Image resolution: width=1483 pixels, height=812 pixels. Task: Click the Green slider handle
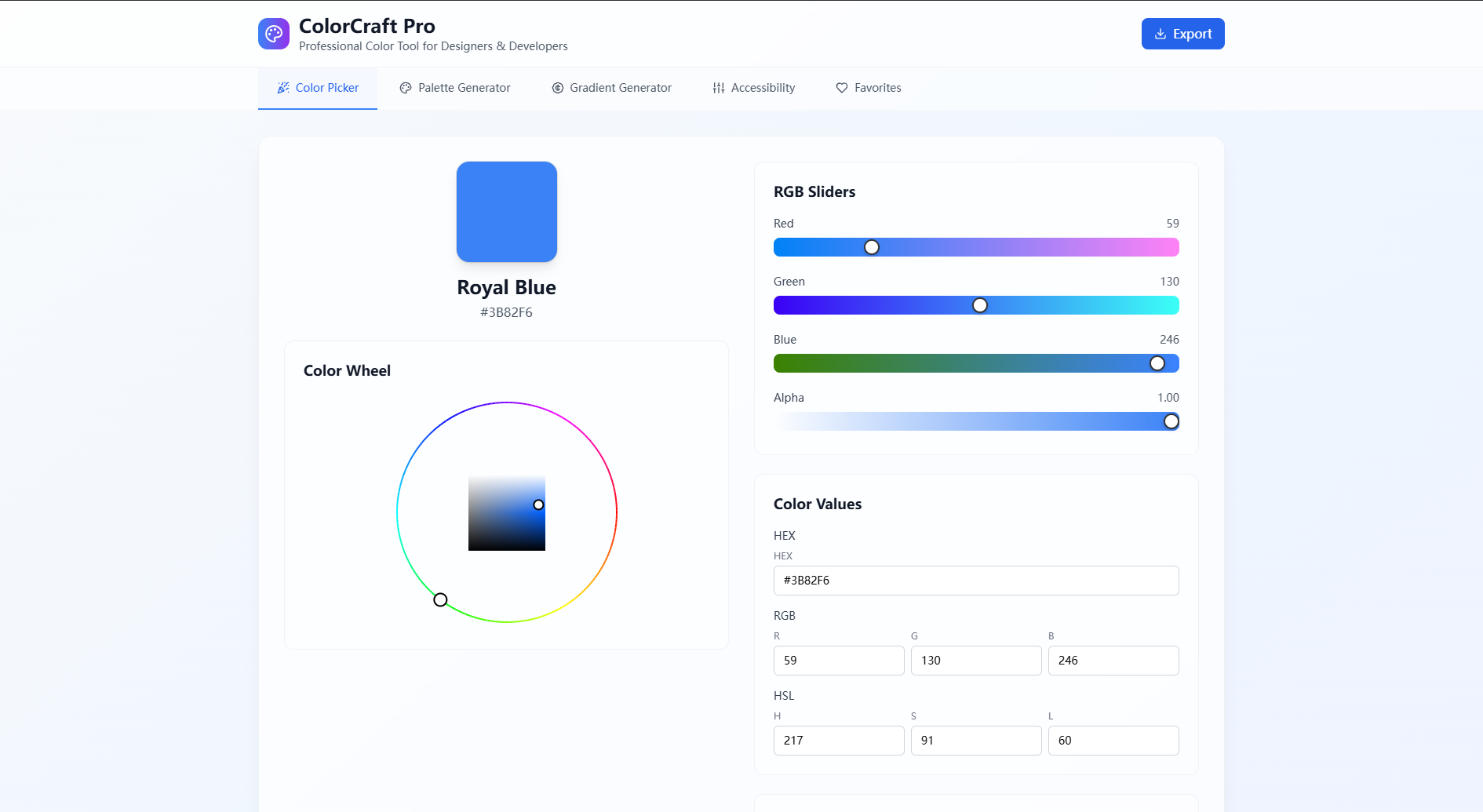pos(979,305)
